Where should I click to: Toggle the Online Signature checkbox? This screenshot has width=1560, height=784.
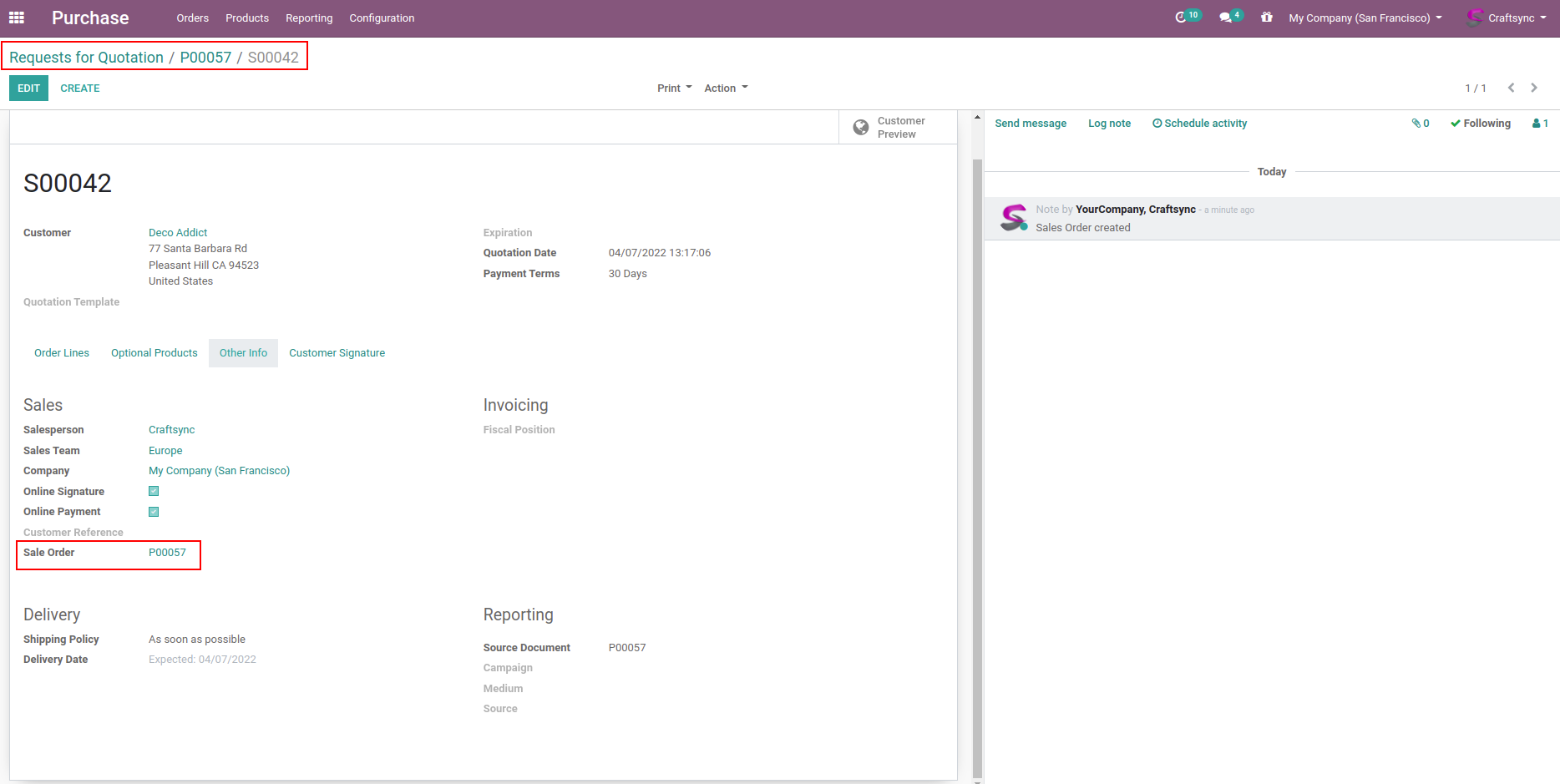[154, 492]
